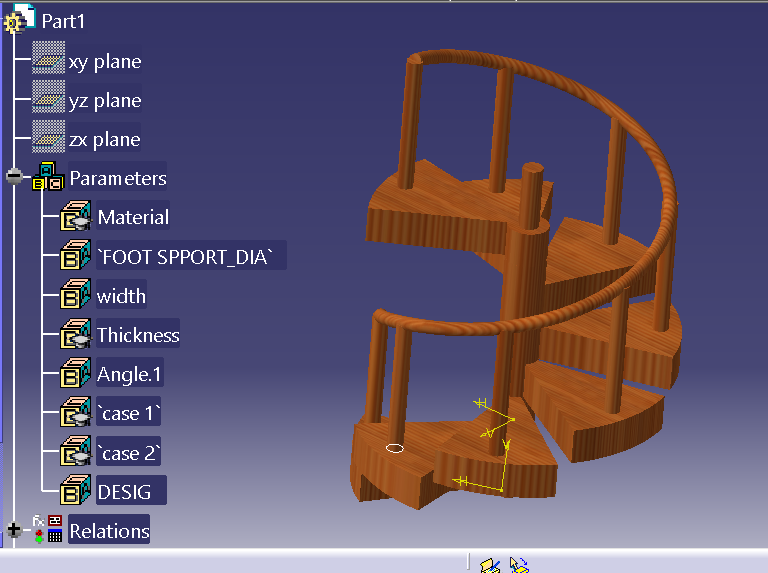Collapse the Parameters node
This screenshot has height=573, width=768.
(x=15, y=176)
